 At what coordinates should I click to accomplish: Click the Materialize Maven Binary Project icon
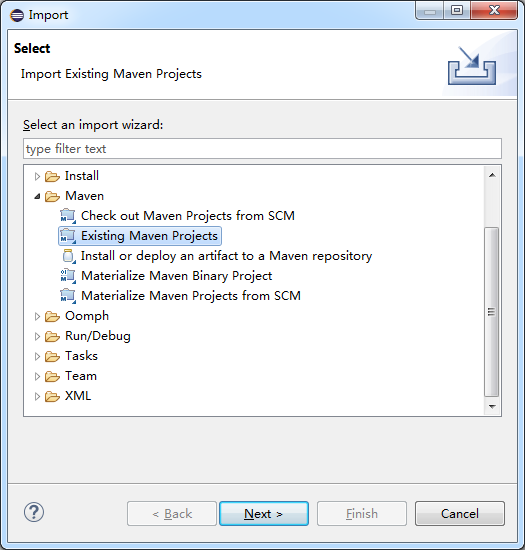tap(68, 276)
